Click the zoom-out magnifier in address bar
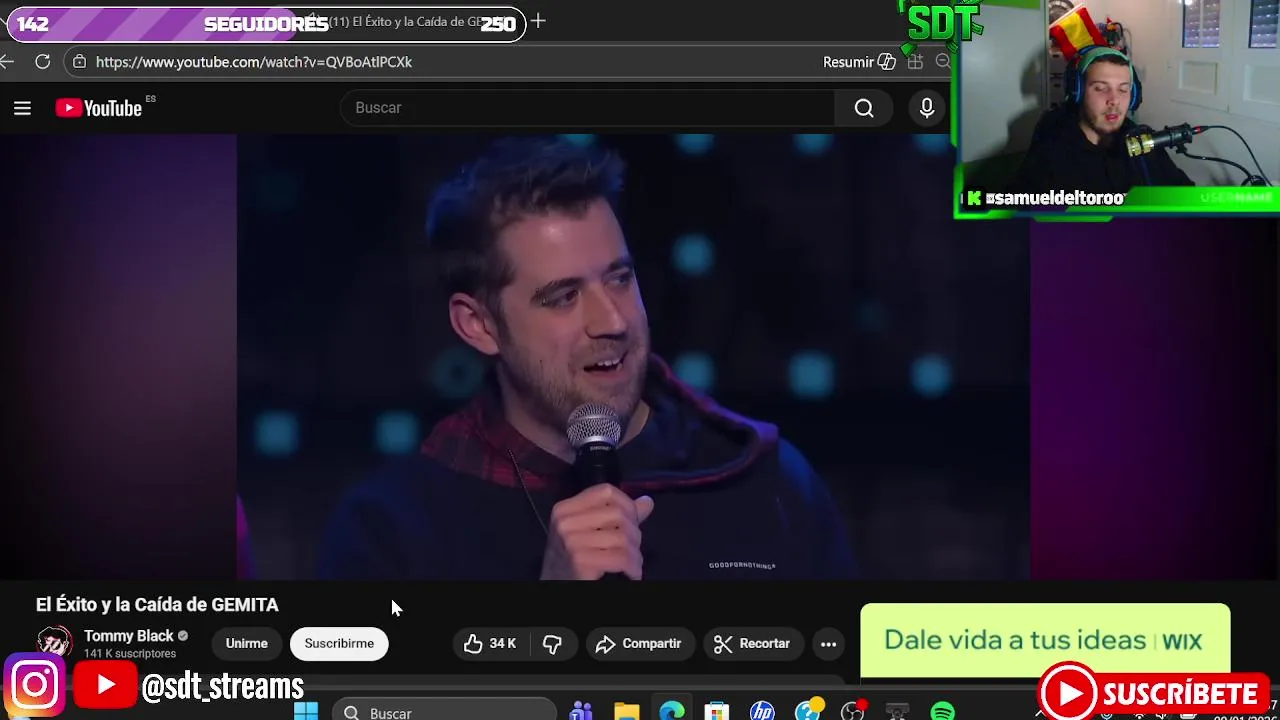This screenshot has width=1280, height=720. 942,62
